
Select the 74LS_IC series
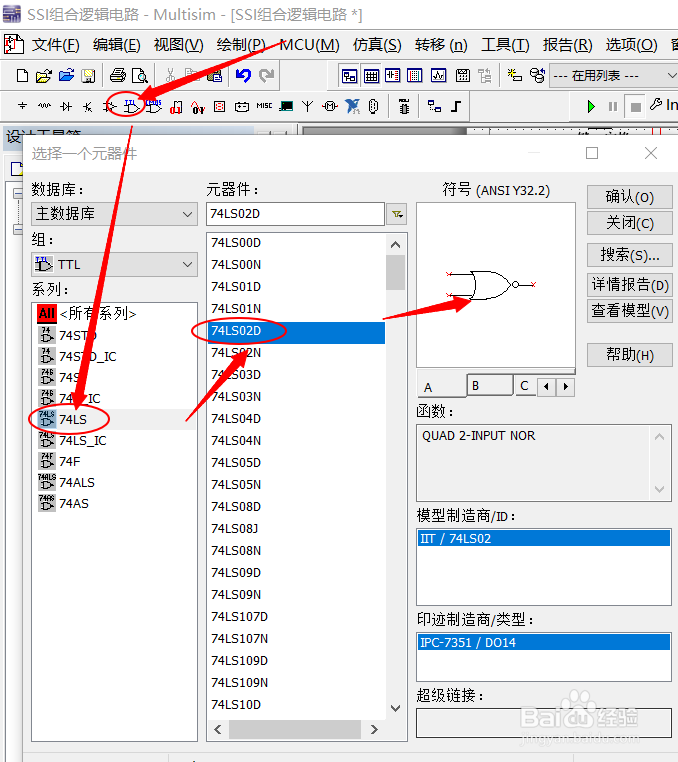(83, 441)
